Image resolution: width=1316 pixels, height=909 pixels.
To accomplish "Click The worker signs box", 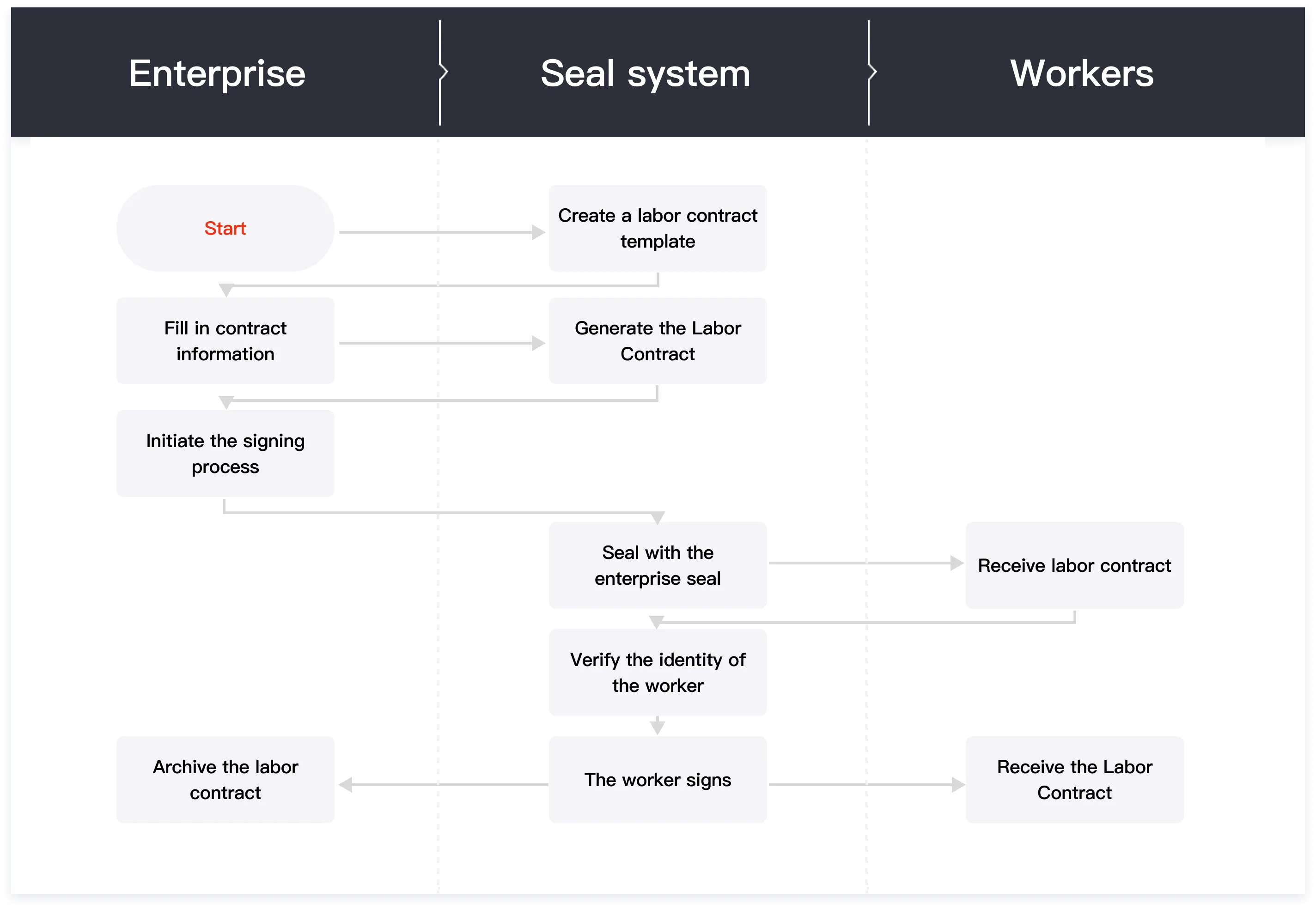I will point(658,780).
